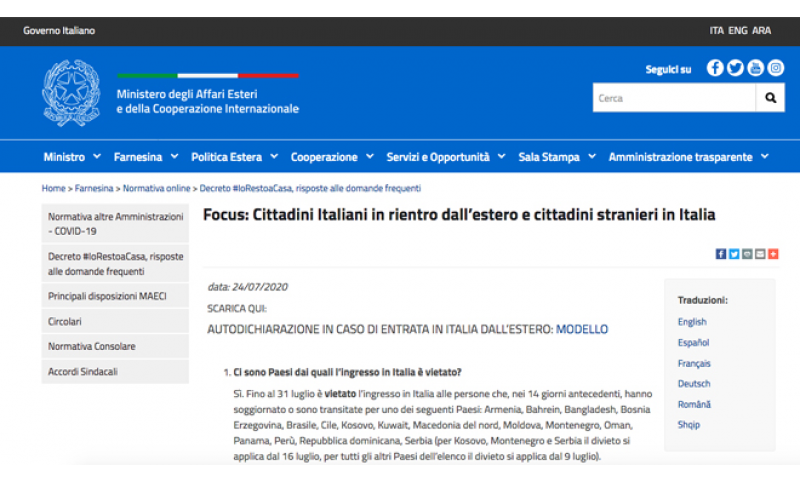Click the email share icon above article

760,254
